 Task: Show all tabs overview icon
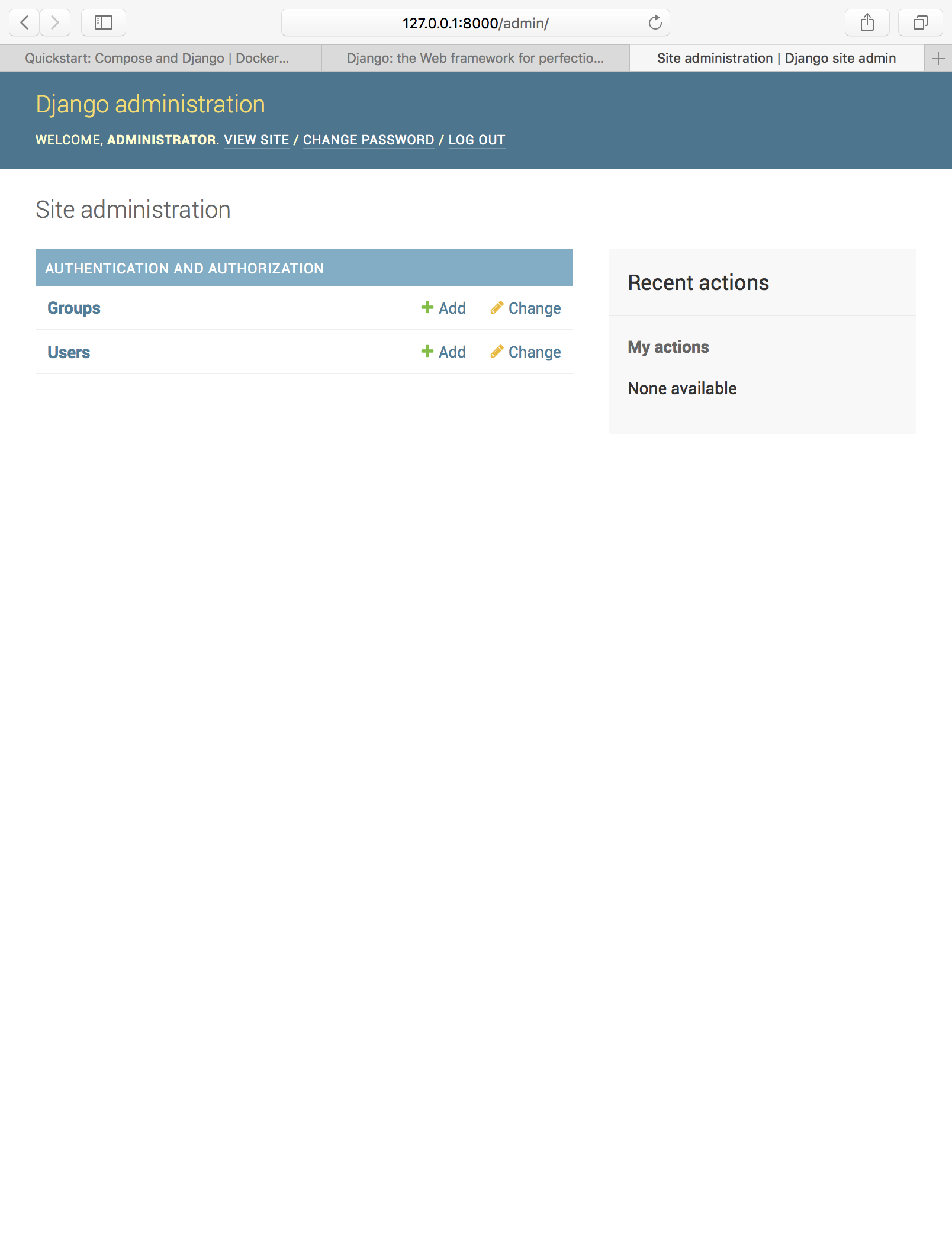[x=921, y=23]
